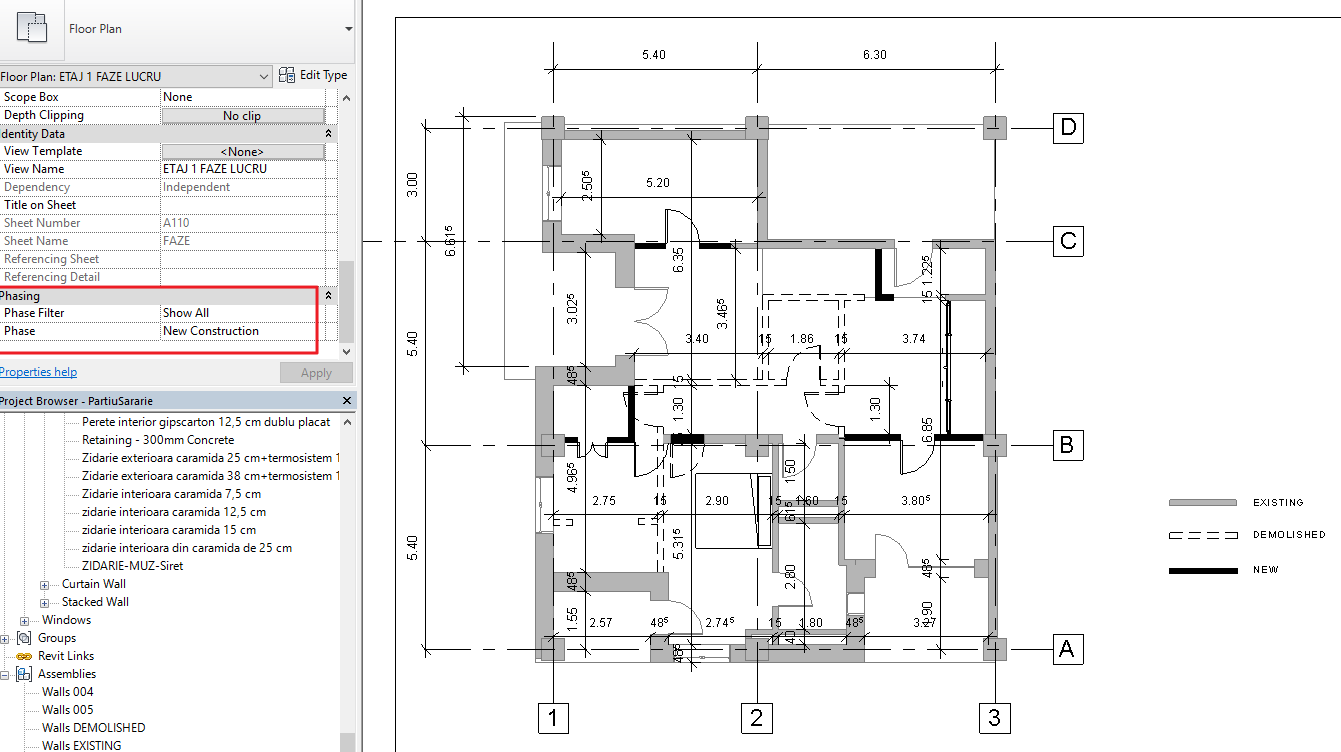Click the Floor Plan type preview icon
The height and width of the screenshot is (752, 1341).
click(33, 27)
